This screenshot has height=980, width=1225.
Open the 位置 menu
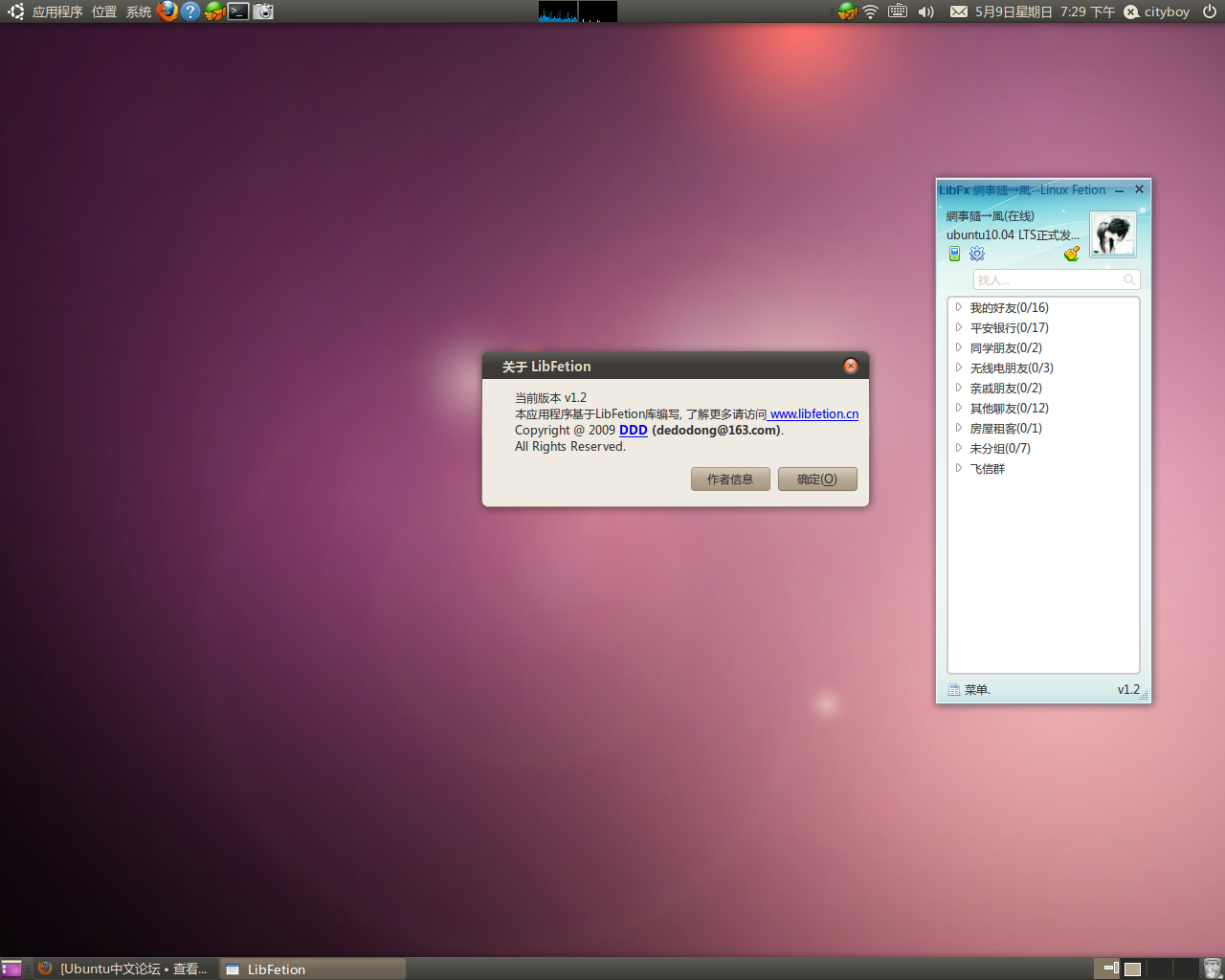(x=104, y=11)
